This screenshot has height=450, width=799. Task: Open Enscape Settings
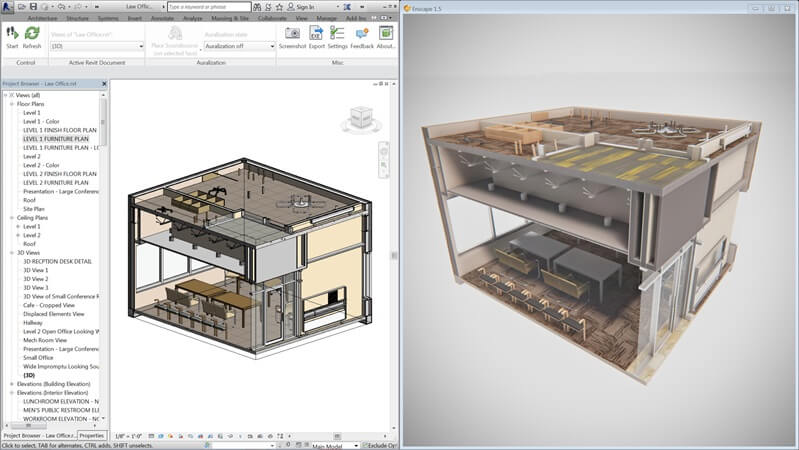coord(337,34)
